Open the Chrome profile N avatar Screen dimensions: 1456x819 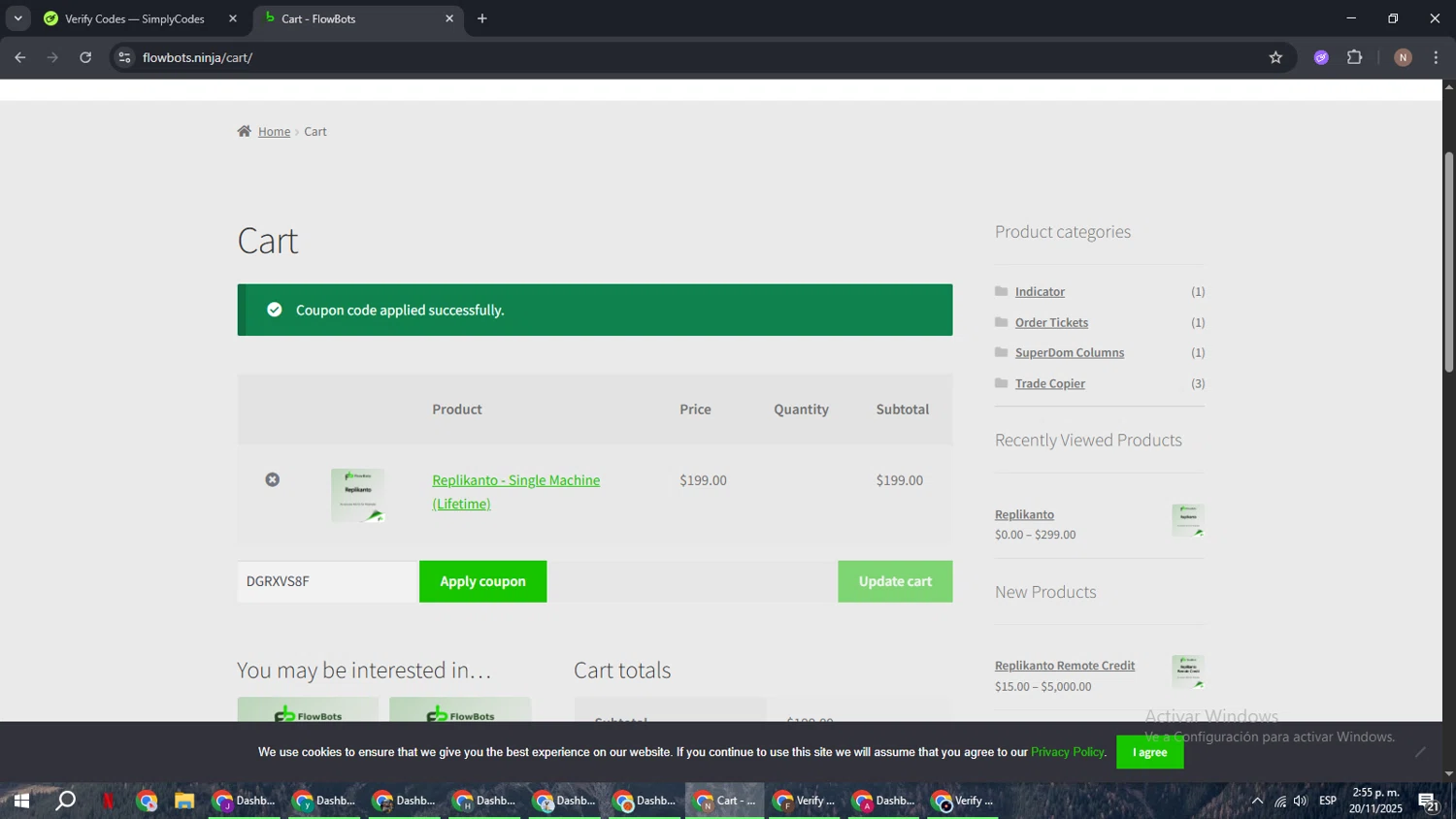click(x=1403, y=57)
